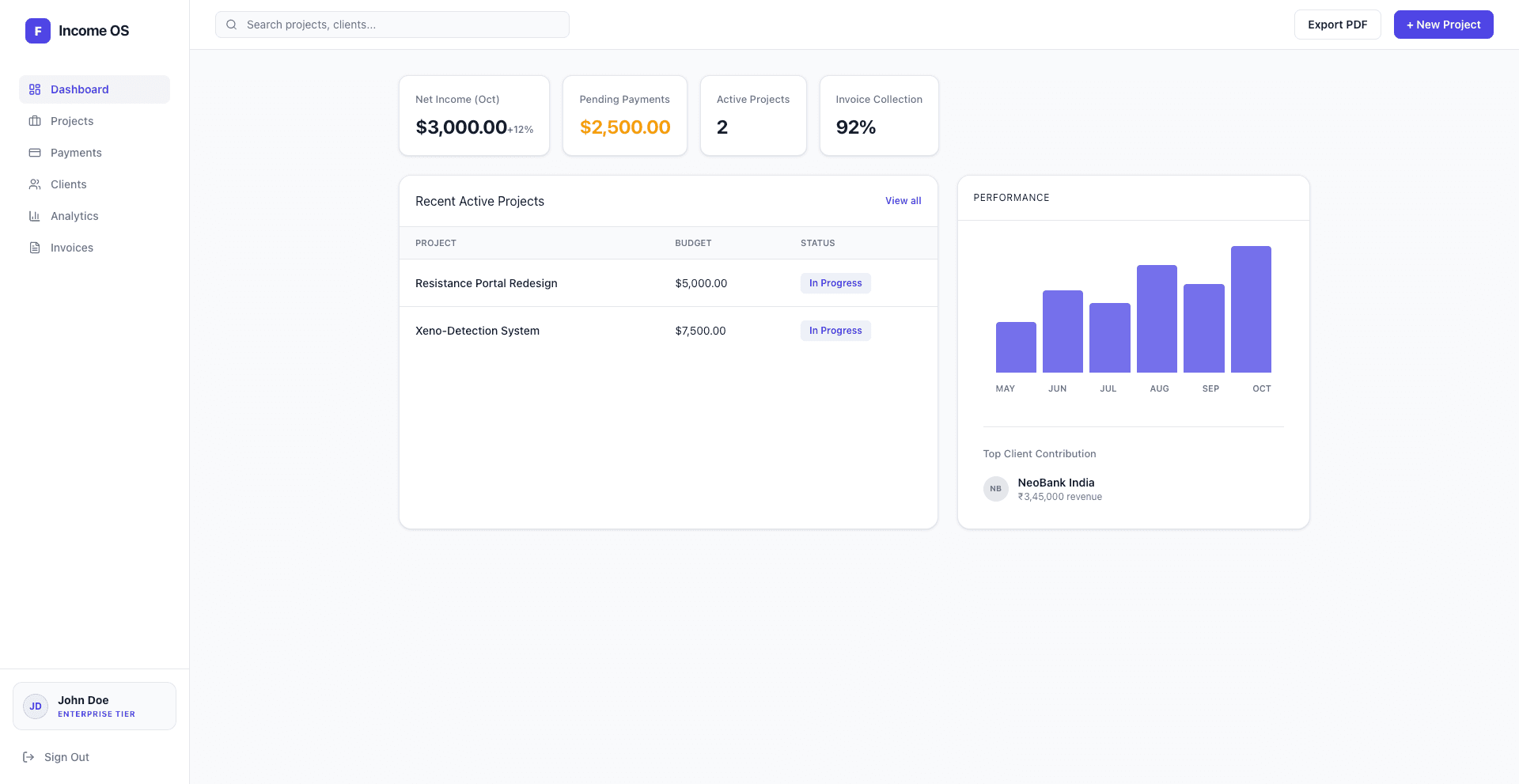
Task: Click the NeoBank India client name
Action: (x=1056, y=483)
